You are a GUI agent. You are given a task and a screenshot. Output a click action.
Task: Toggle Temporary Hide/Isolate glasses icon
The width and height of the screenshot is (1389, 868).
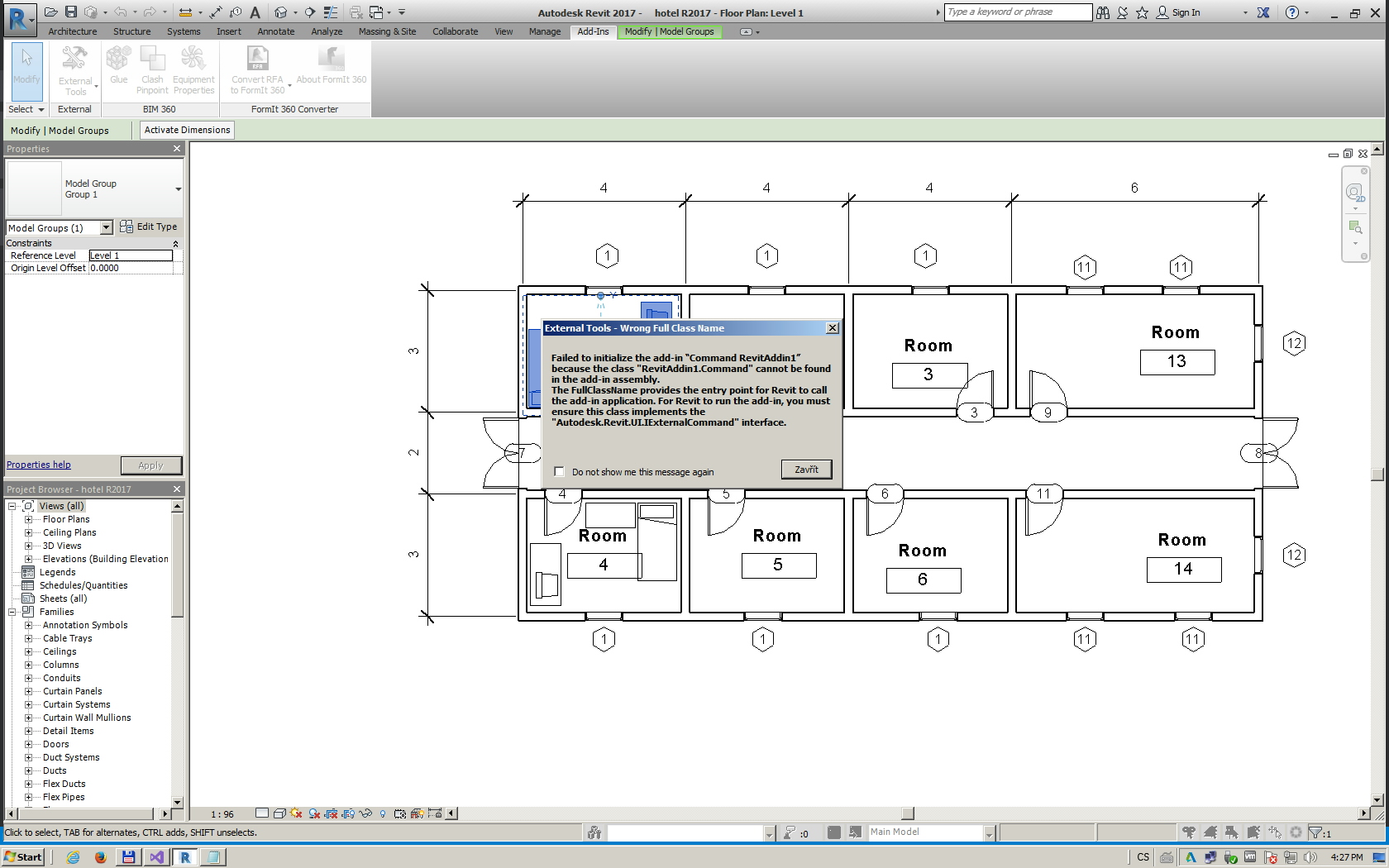click(366, 813)
